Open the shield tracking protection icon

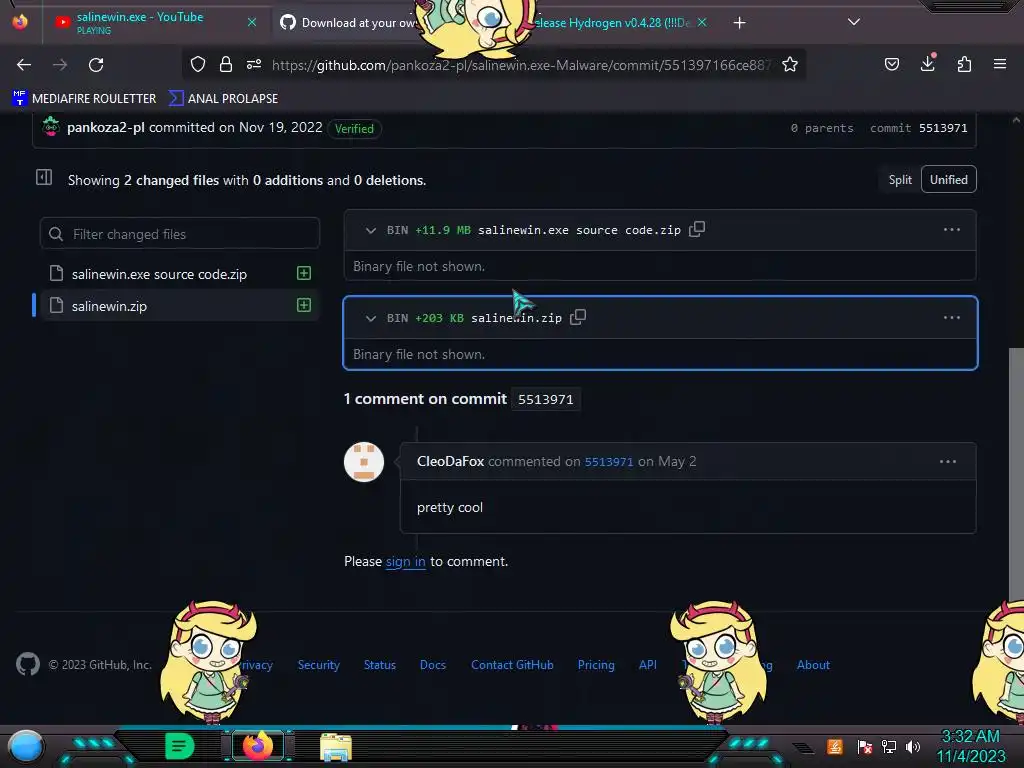pos(198,64)
